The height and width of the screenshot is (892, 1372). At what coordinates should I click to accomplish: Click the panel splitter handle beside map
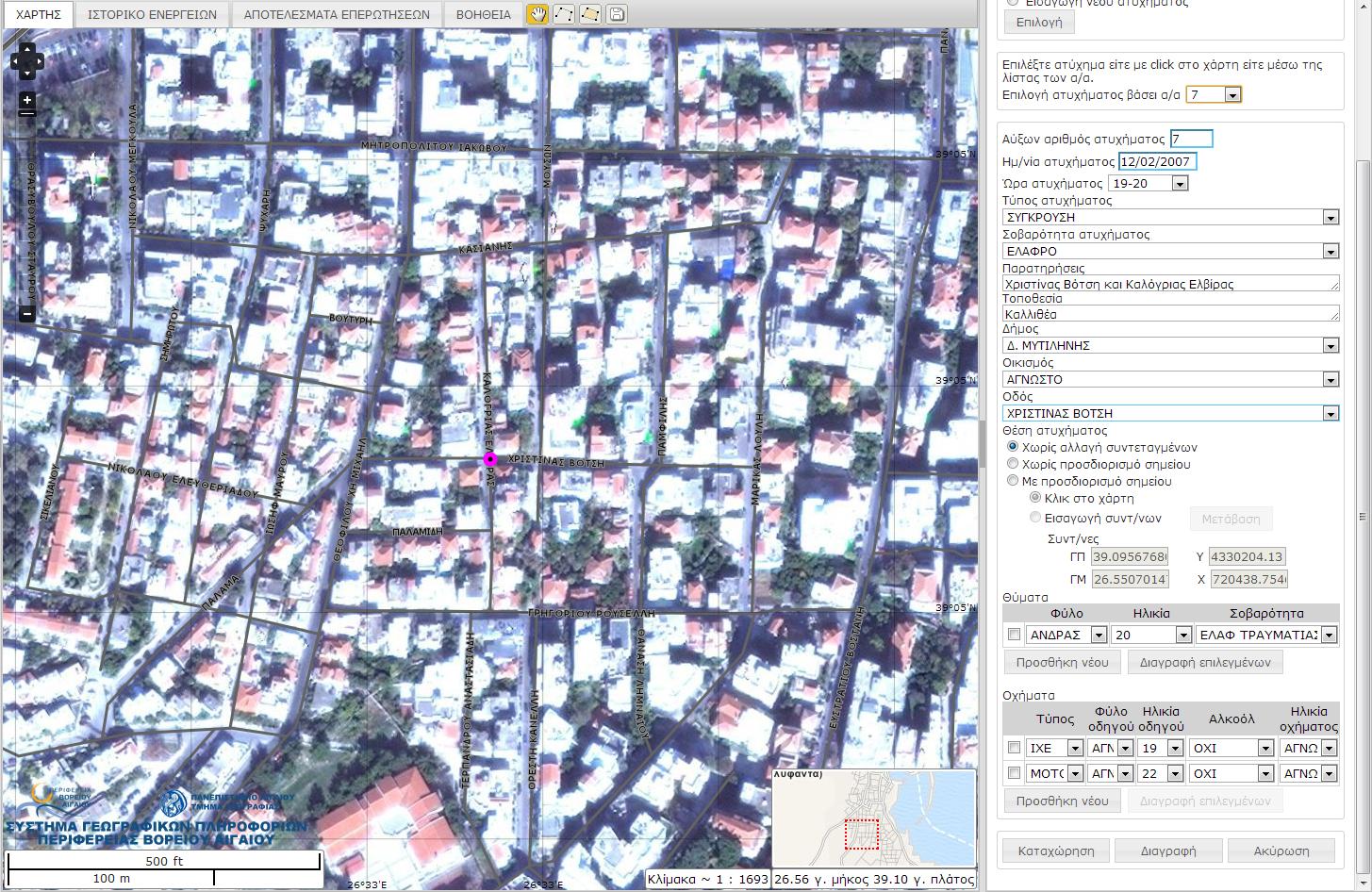click(982, 446)
